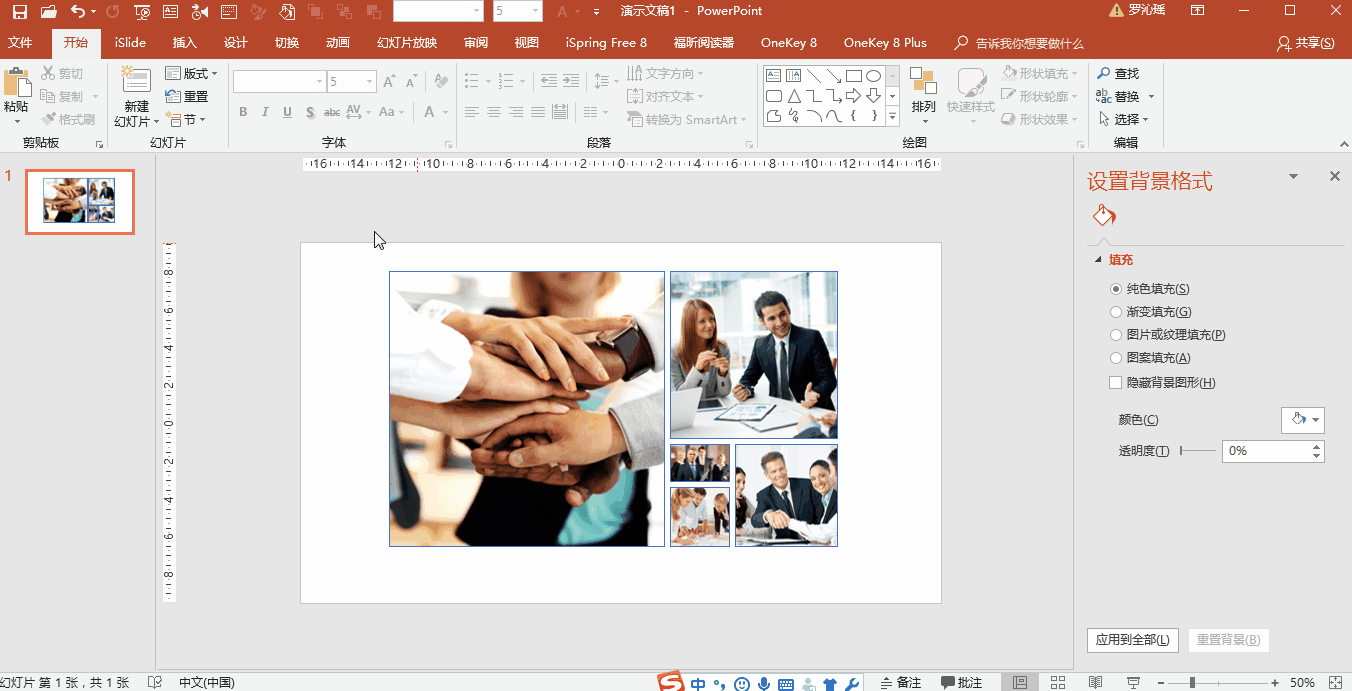Image resolution: width=1352 pixels, height=691 pixels.
Task: Select slide 1 thumbnail in the panel
Action: point(79,201)
